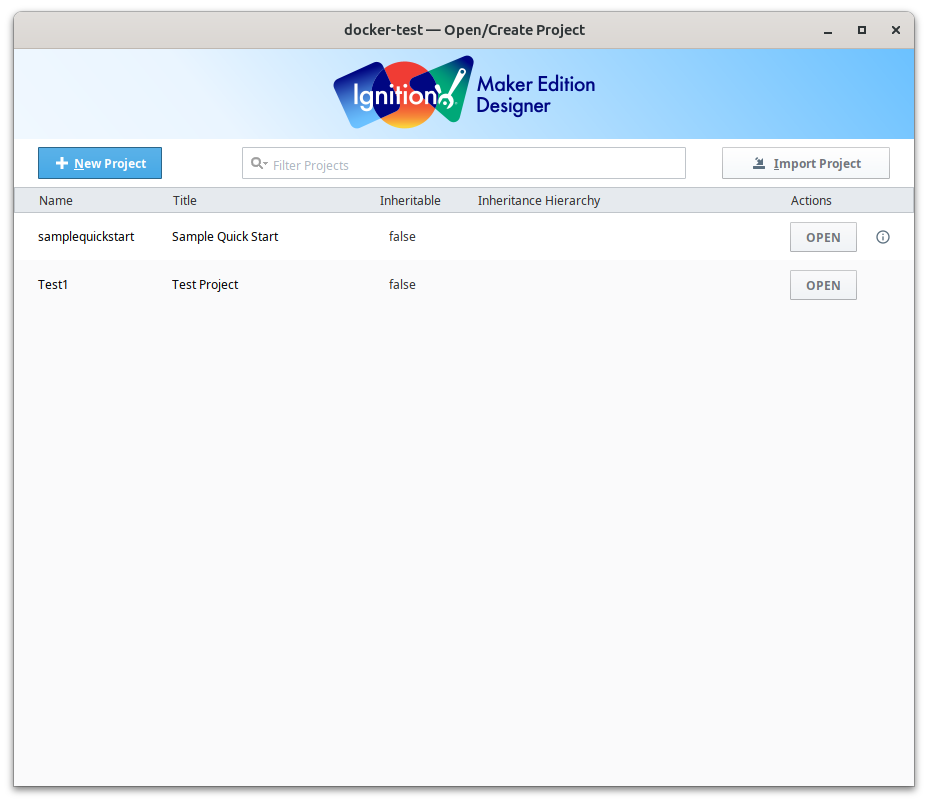Sort by the Title column header
This screenshot has width=928, height=803.
point(185,200)
